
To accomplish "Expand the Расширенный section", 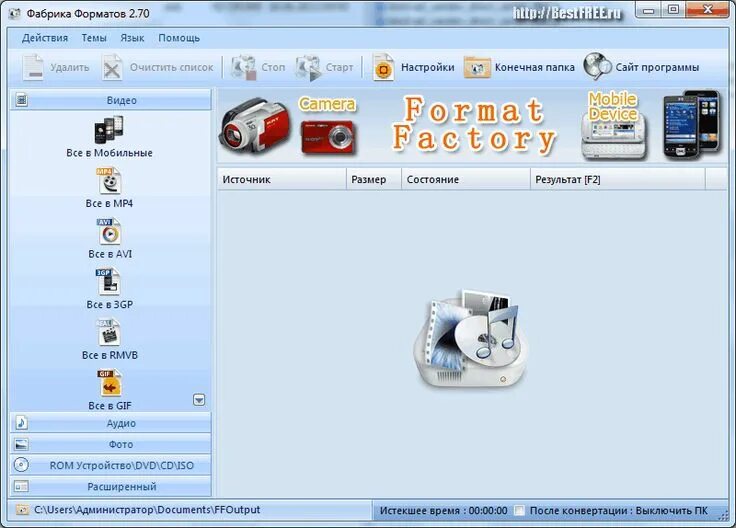I will pos(111,486).
